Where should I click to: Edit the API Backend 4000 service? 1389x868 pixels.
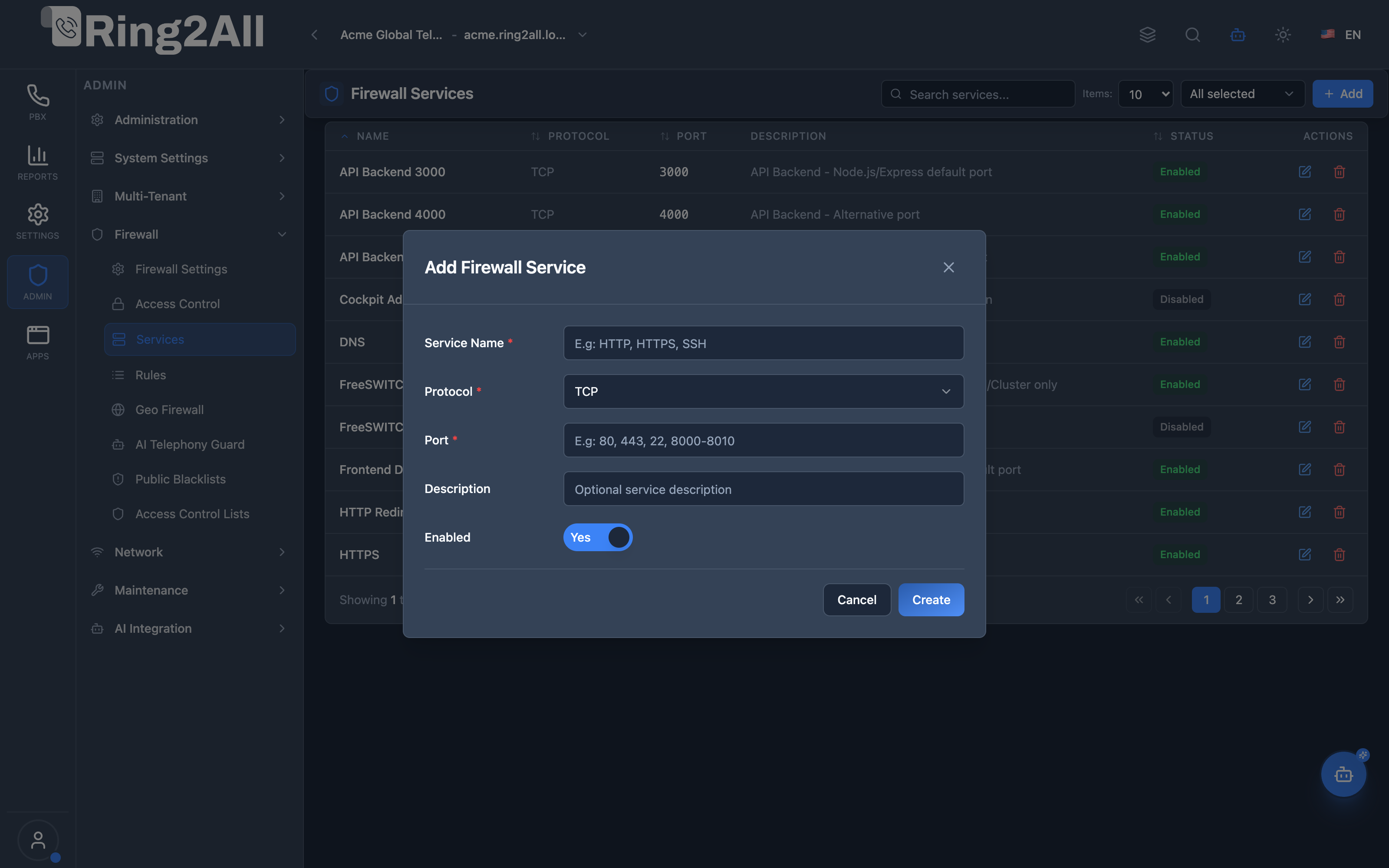(x=1305, y=214)
